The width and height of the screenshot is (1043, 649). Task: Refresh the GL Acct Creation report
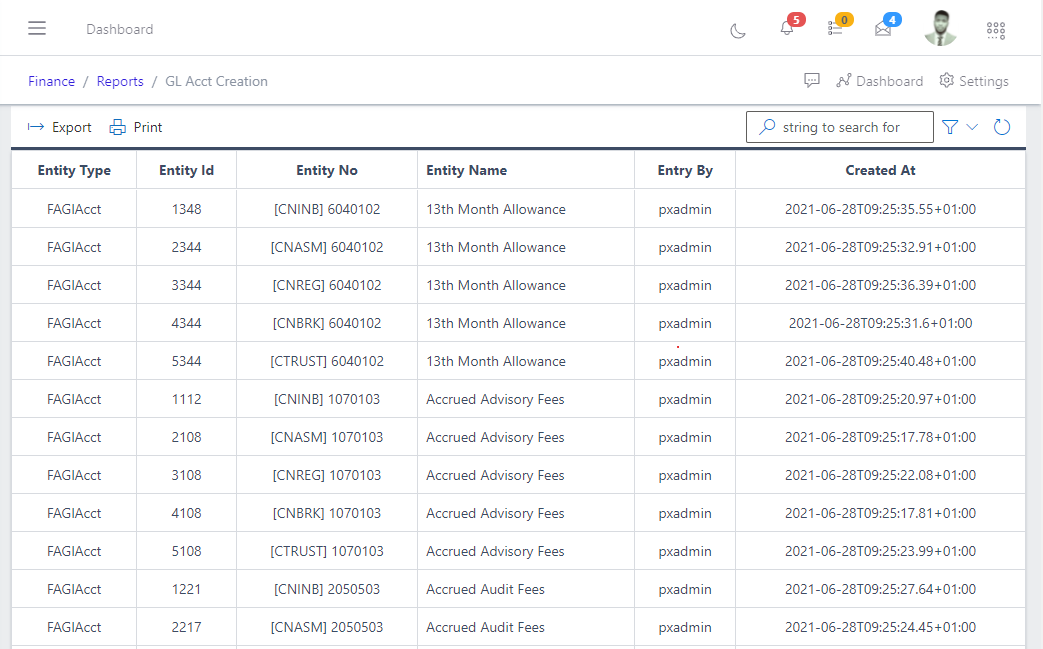tap(1002, 127)
